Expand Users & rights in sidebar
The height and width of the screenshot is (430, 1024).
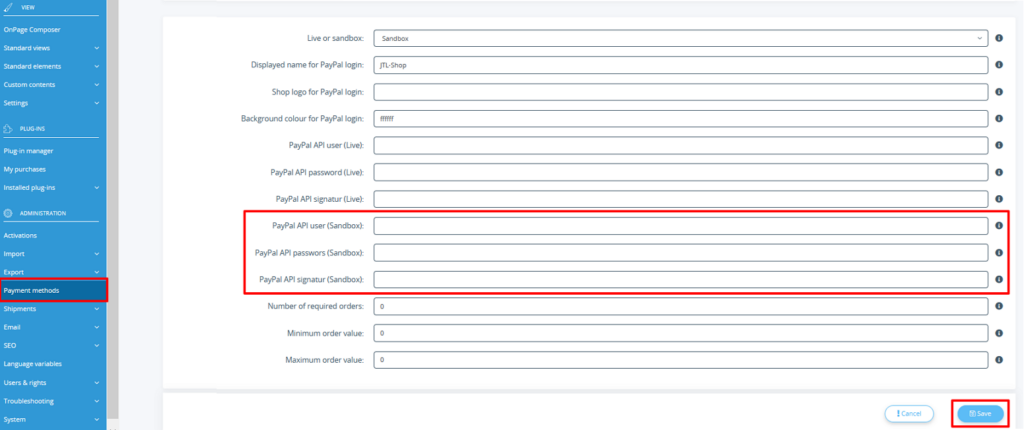click(97, 383)
